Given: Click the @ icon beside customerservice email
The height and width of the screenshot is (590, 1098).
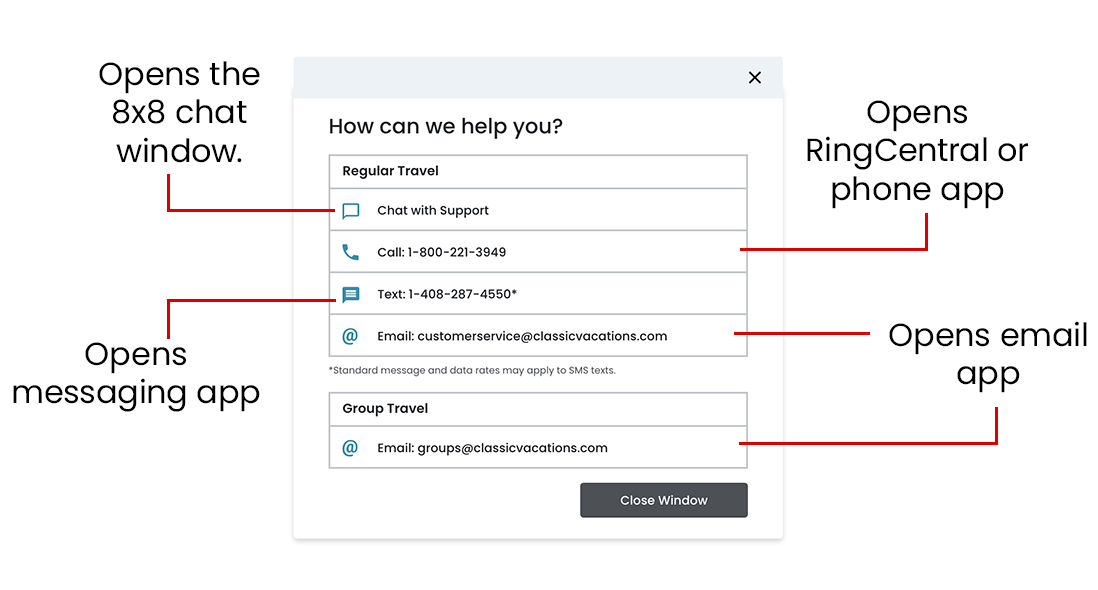Looking at the screenshot, I should click(x=350, y=336).
